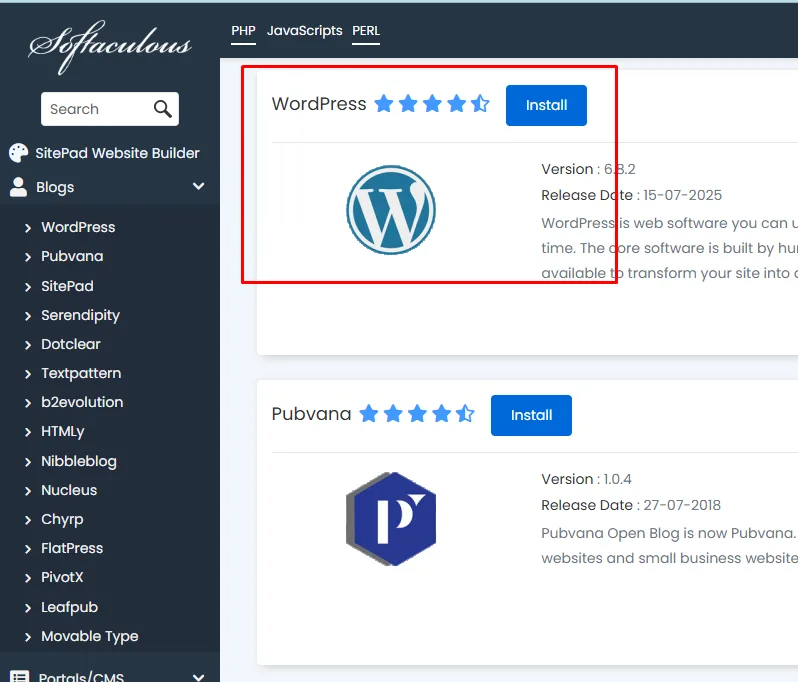
Task: Focus the sidebar Search field
Action: click(95, 109)
